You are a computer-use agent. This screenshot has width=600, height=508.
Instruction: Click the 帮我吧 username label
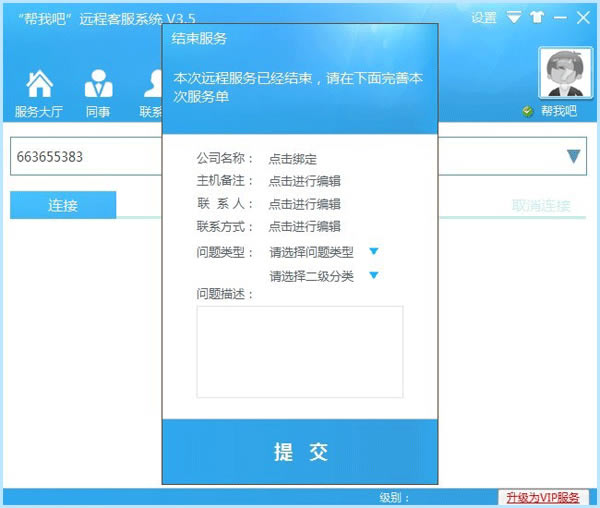[559, 111]
